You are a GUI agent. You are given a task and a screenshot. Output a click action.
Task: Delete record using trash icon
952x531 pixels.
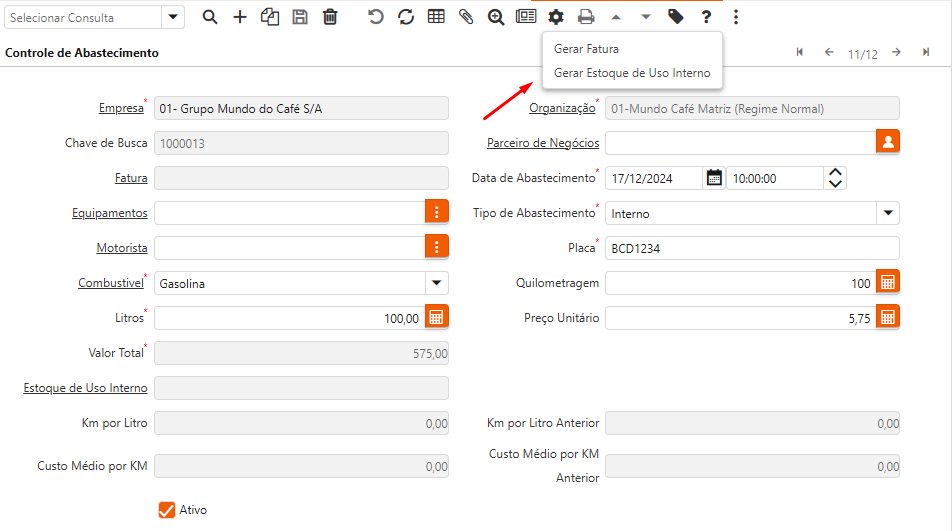330,17
